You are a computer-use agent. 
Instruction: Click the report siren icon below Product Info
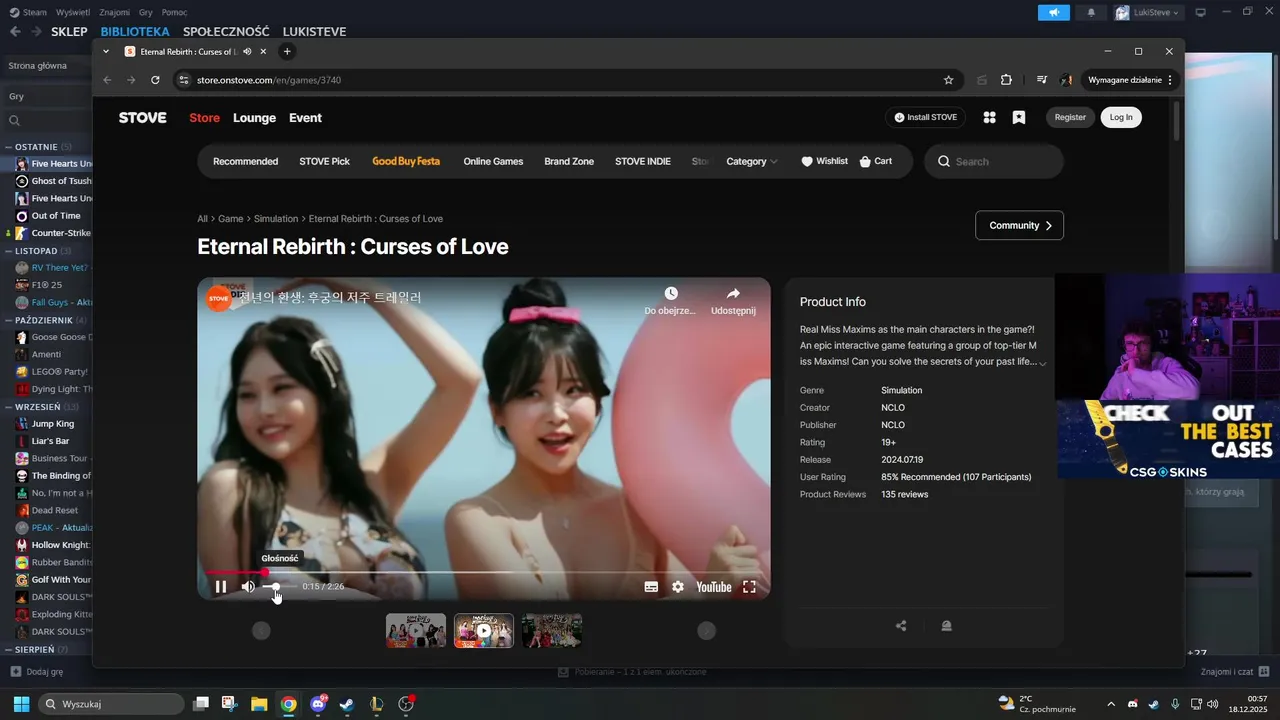946,626
